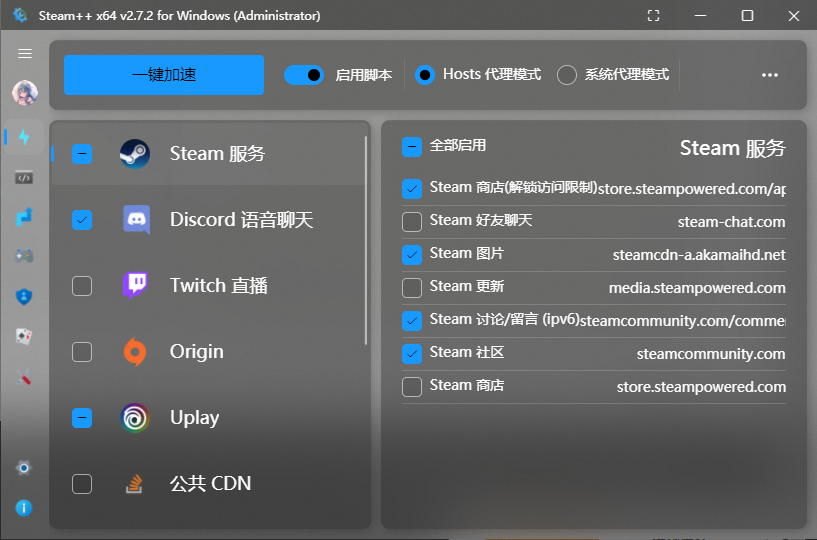Select the Origin list item label
The height and width of the screenshot is (540, 817).
click(x=196, y=352)
